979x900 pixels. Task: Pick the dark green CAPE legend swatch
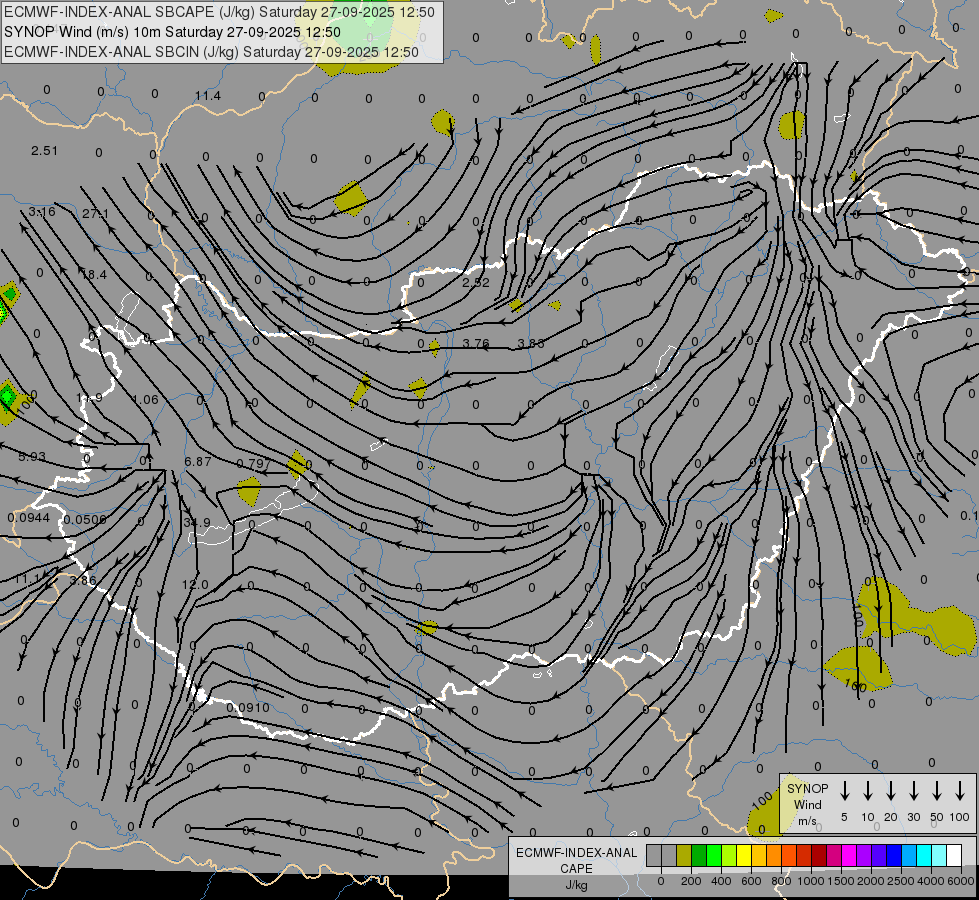pos(699,856)
